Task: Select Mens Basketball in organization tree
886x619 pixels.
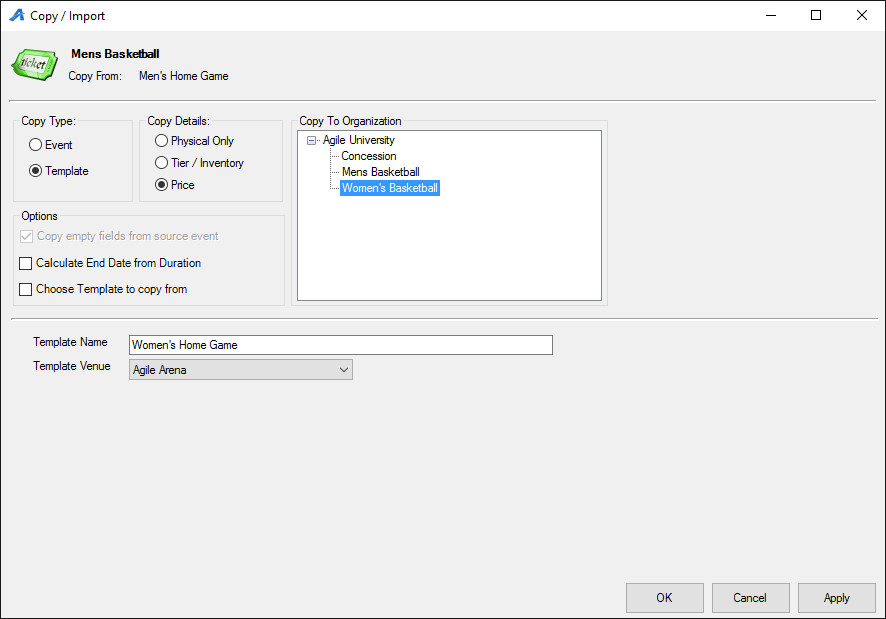Action: point(380,172)
